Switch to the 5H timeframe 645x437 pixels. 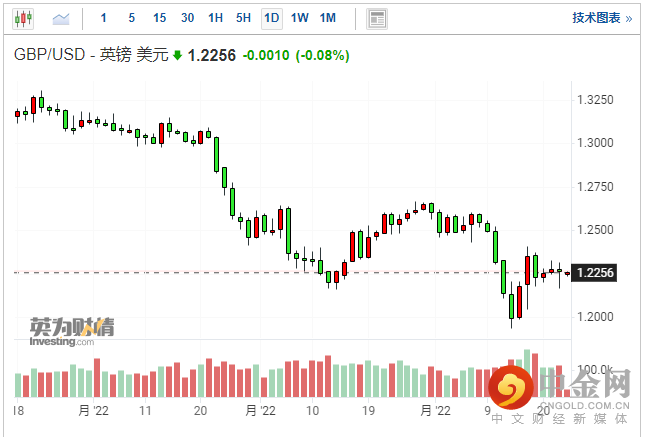click(x=244, y=18)
